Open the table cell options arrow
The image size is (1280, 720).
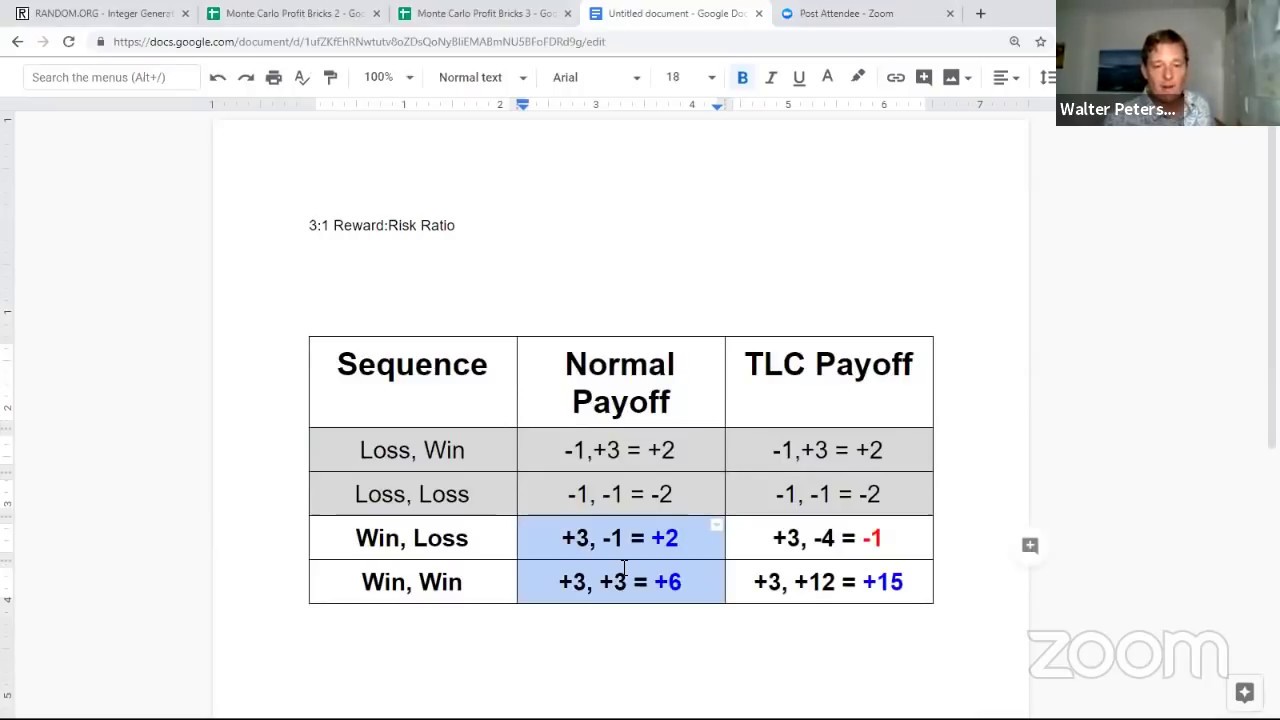716,525
